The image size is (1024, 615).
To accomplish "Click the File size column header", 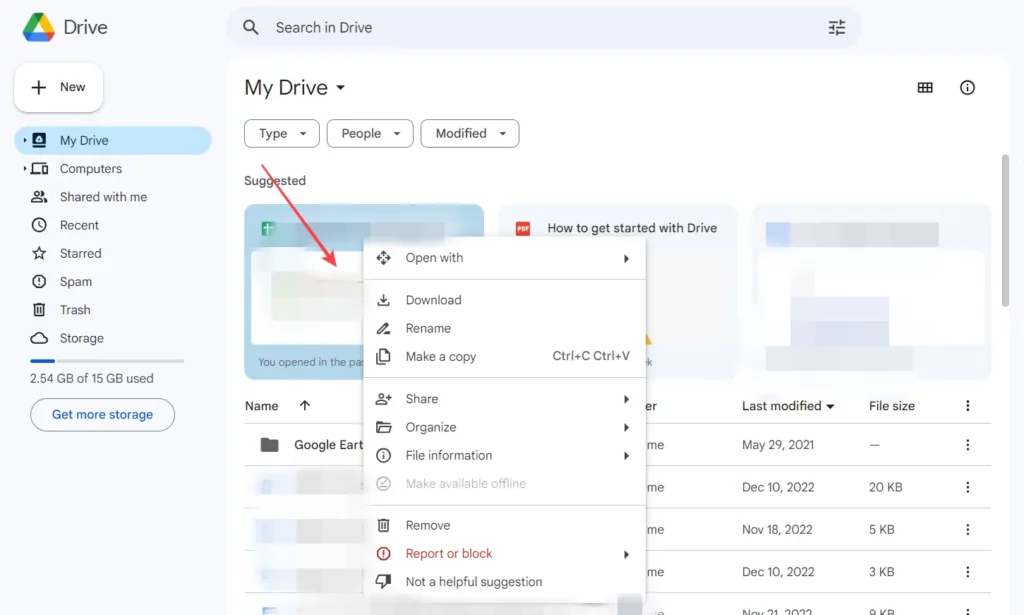I will pos(891,406).
